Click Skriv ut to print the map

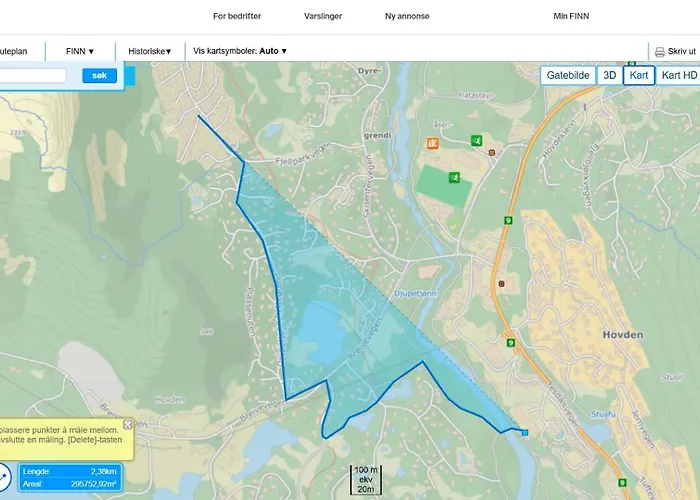(x=682, y=51)
